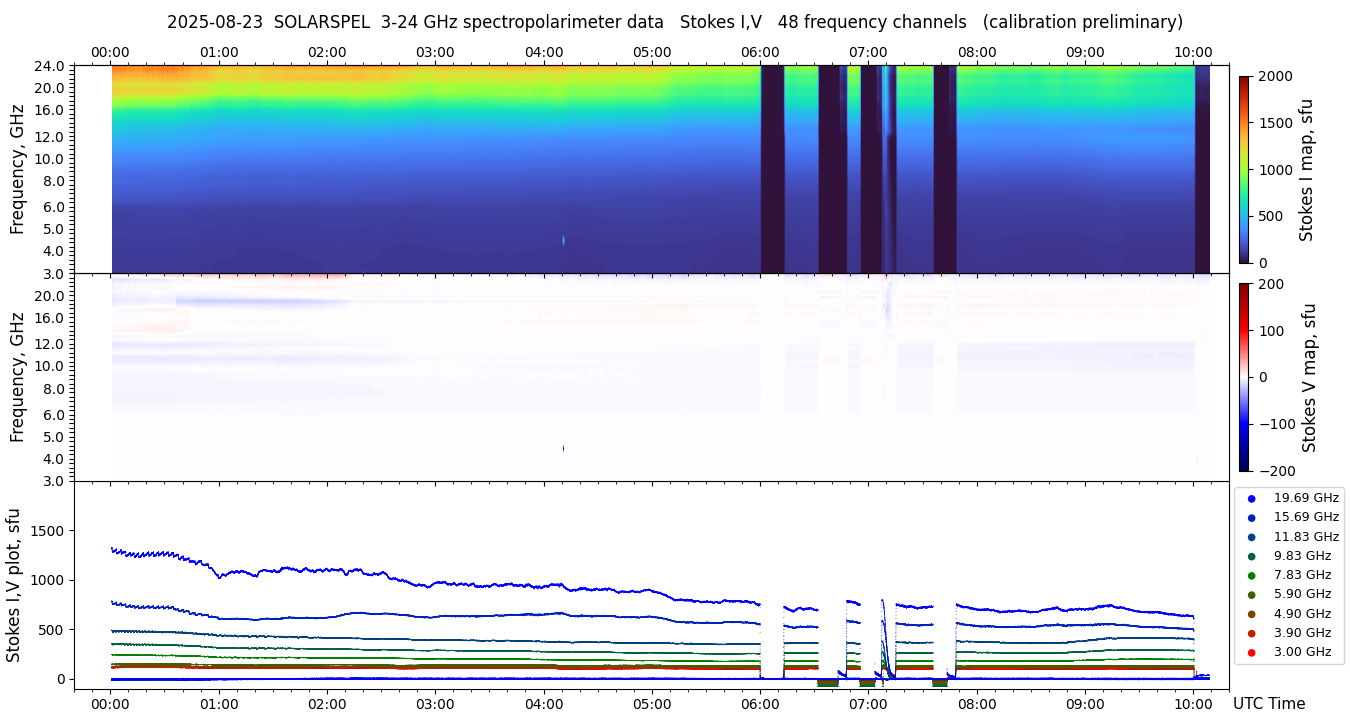Click the 10:00 tick label on bottom axis
This screenshot has height=725, width=1350.
(1193, 704)
